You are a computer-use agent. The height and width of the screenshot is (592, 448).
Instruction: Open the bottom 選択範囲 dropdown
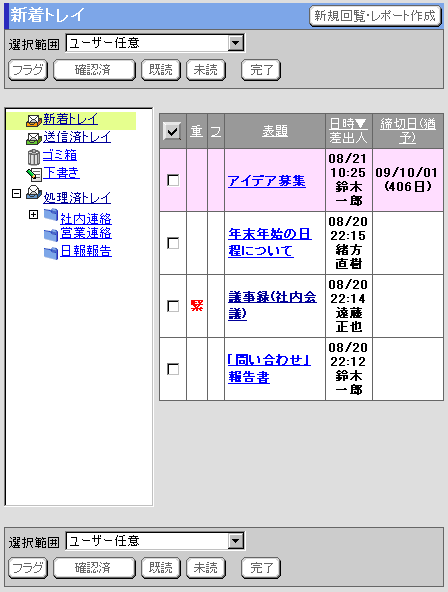155,541
